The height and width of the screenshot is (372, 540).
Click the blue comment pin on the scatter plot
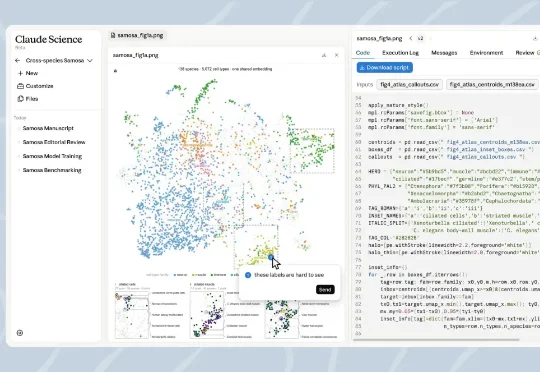[271, 257]
